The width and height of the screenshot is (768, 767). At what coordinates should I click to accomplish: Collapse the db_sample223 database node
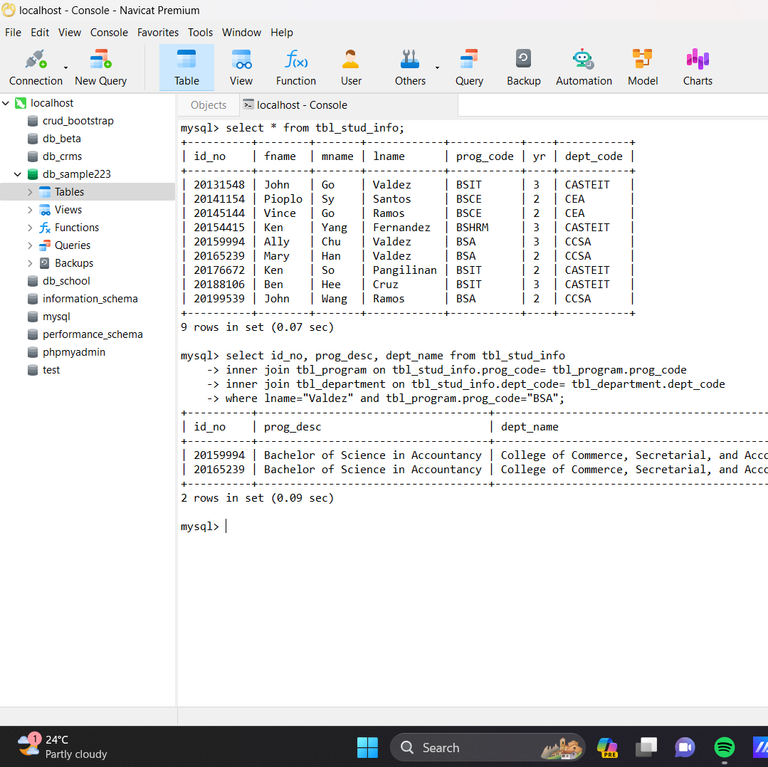click(x=18, y=174)
